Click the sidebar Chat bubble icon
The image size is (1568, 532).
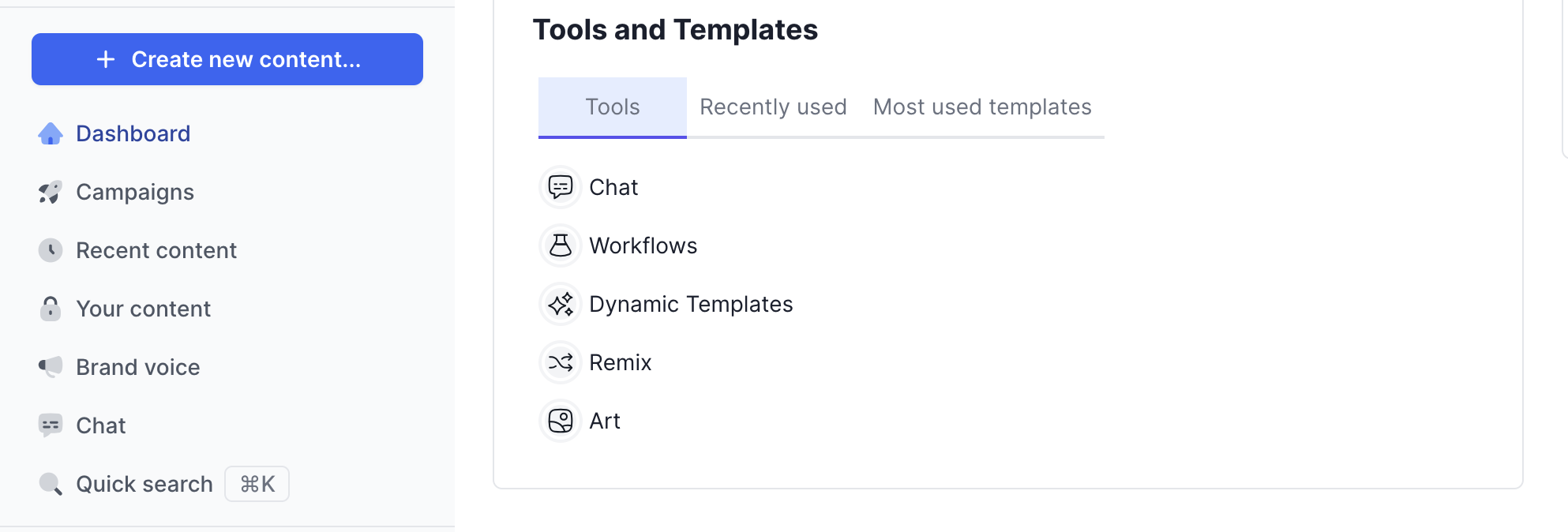click(x=51, y=425)
